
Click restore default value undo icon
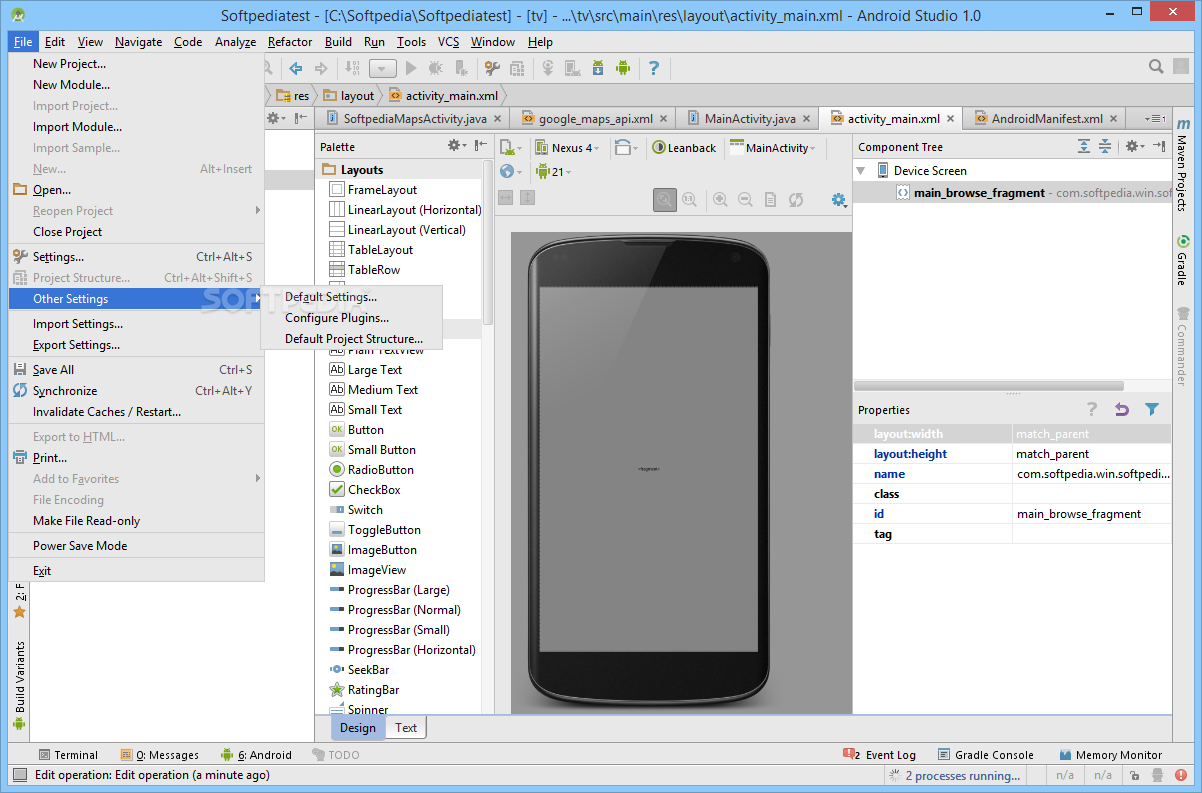click(1122, 409)
